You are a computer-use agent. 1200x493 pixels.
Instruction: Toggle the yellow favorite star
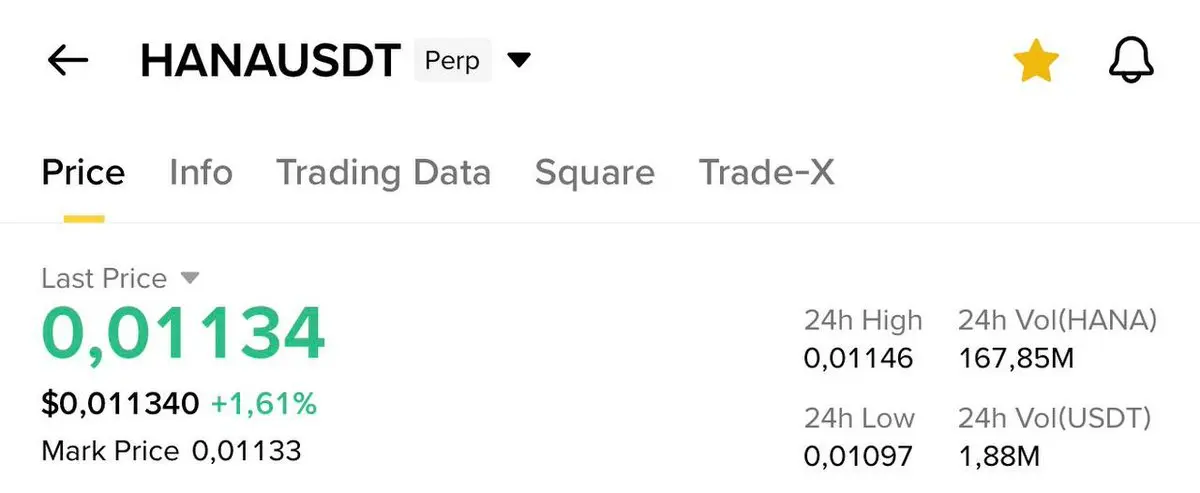click(1035, 62)
